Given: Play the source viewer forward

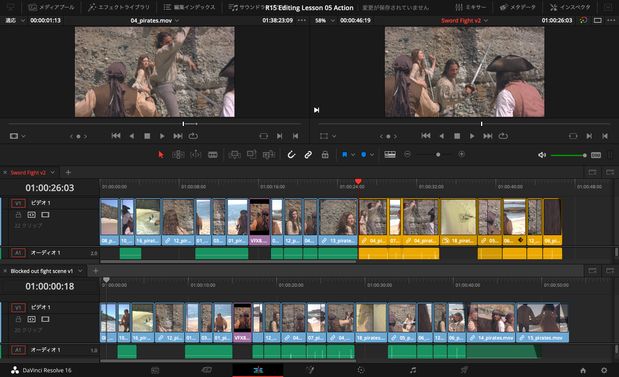Looking at the screenshot, I should (x=162, y=136).
